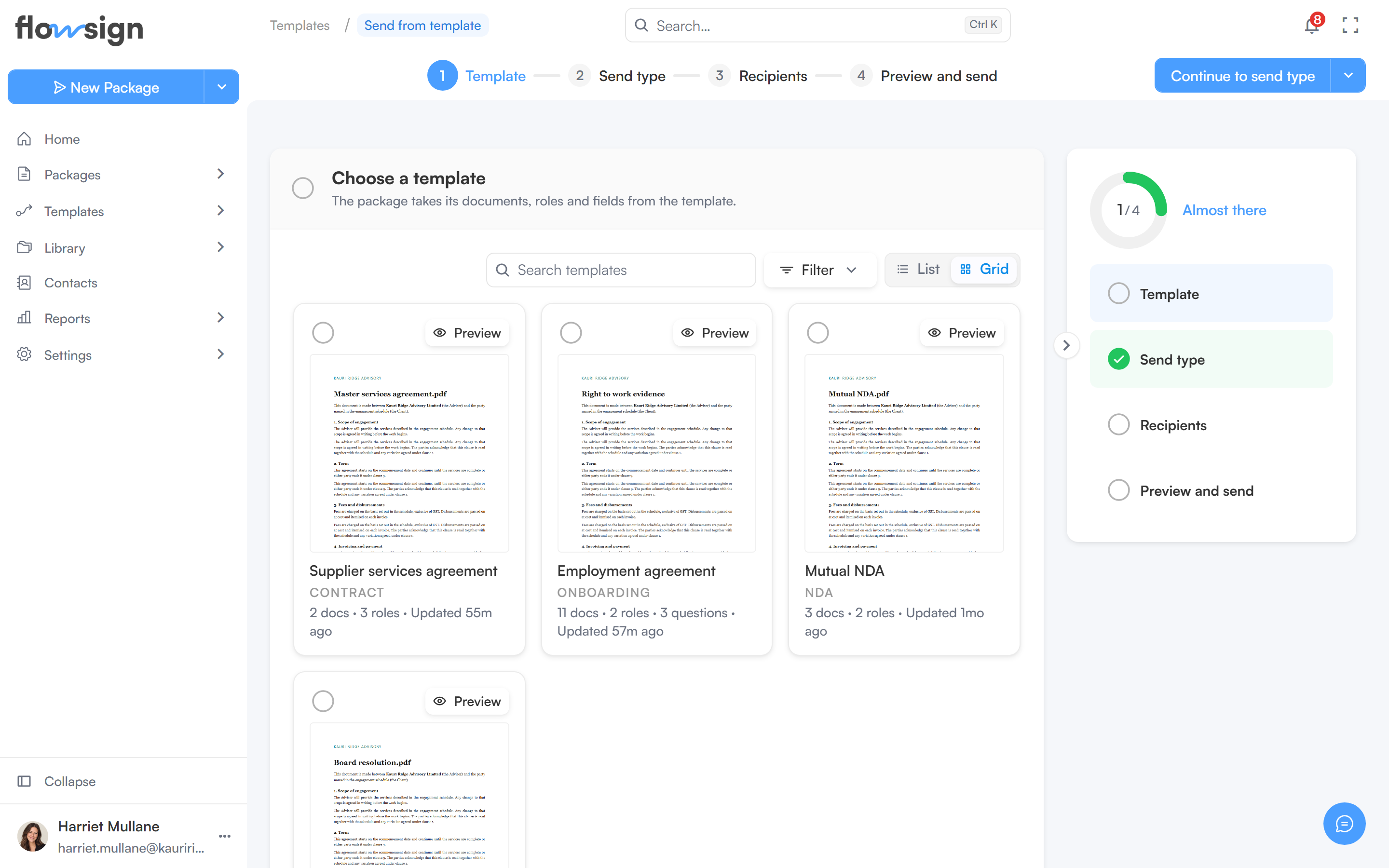
Task: Preview the Supplier services agreement template
Action: (x=467, y=333)
